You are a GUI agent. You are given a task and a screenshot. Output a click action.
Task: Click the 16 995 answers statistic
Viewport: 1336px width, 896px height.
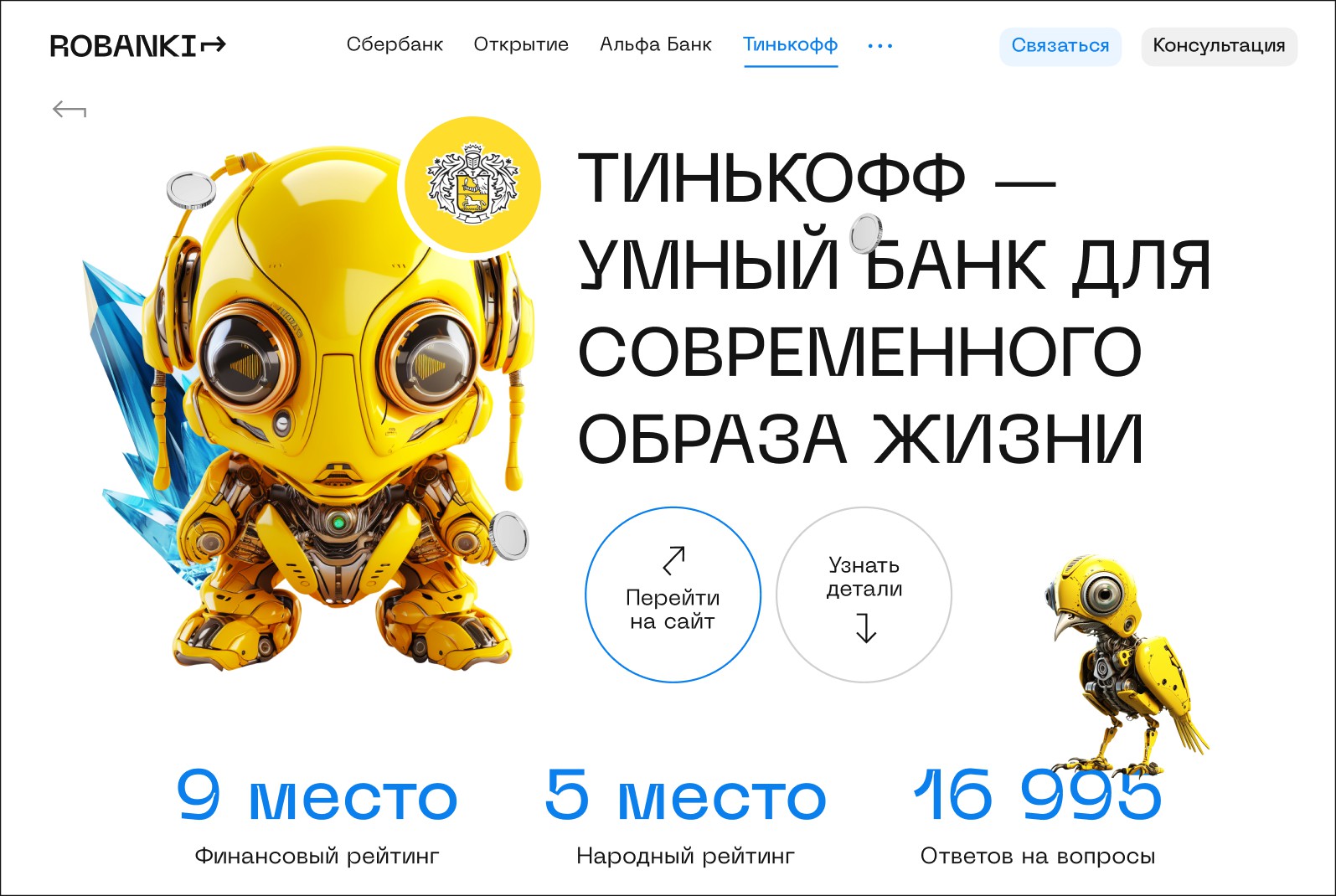tap(1038, 796)
